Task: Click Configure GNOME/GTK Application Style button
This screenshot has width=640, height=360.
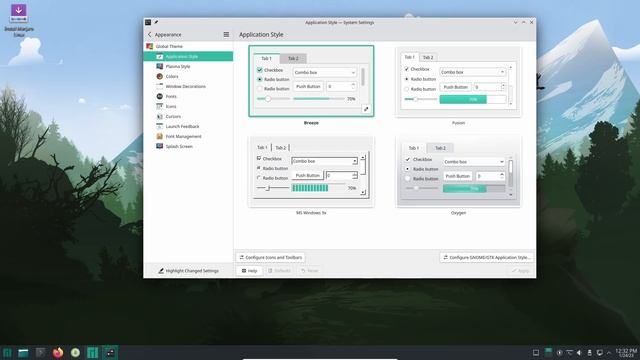Action: (x=487, y=258)
